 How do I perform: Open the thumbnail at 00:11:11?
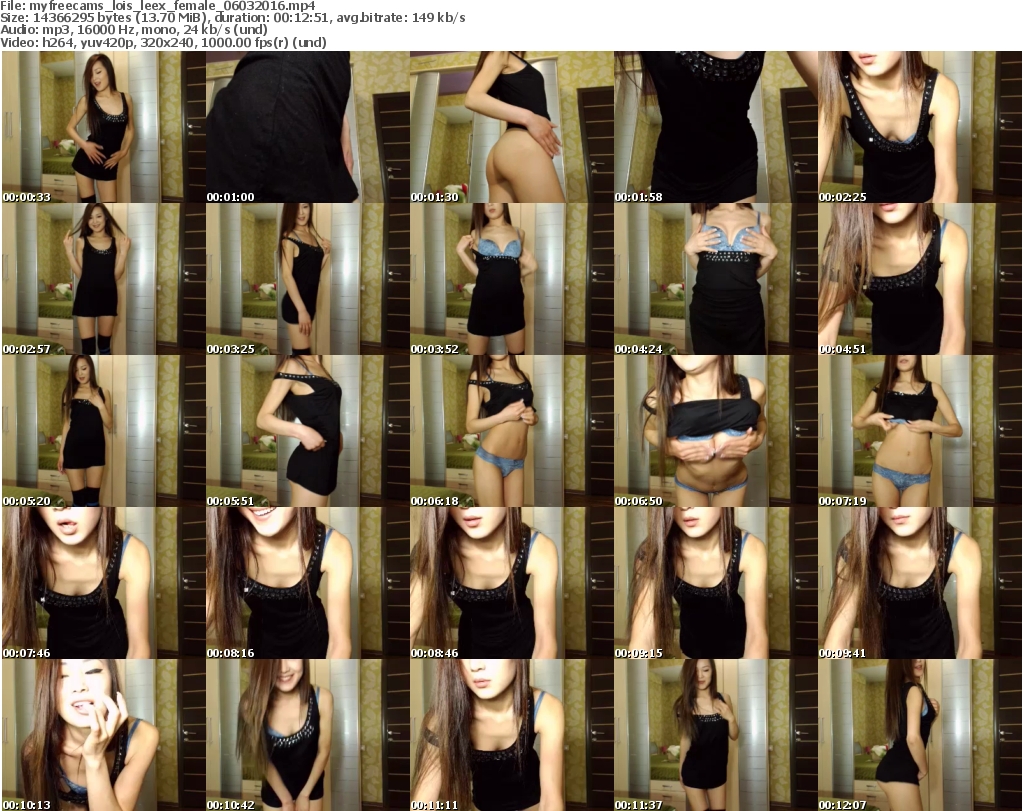pos(512,735)
